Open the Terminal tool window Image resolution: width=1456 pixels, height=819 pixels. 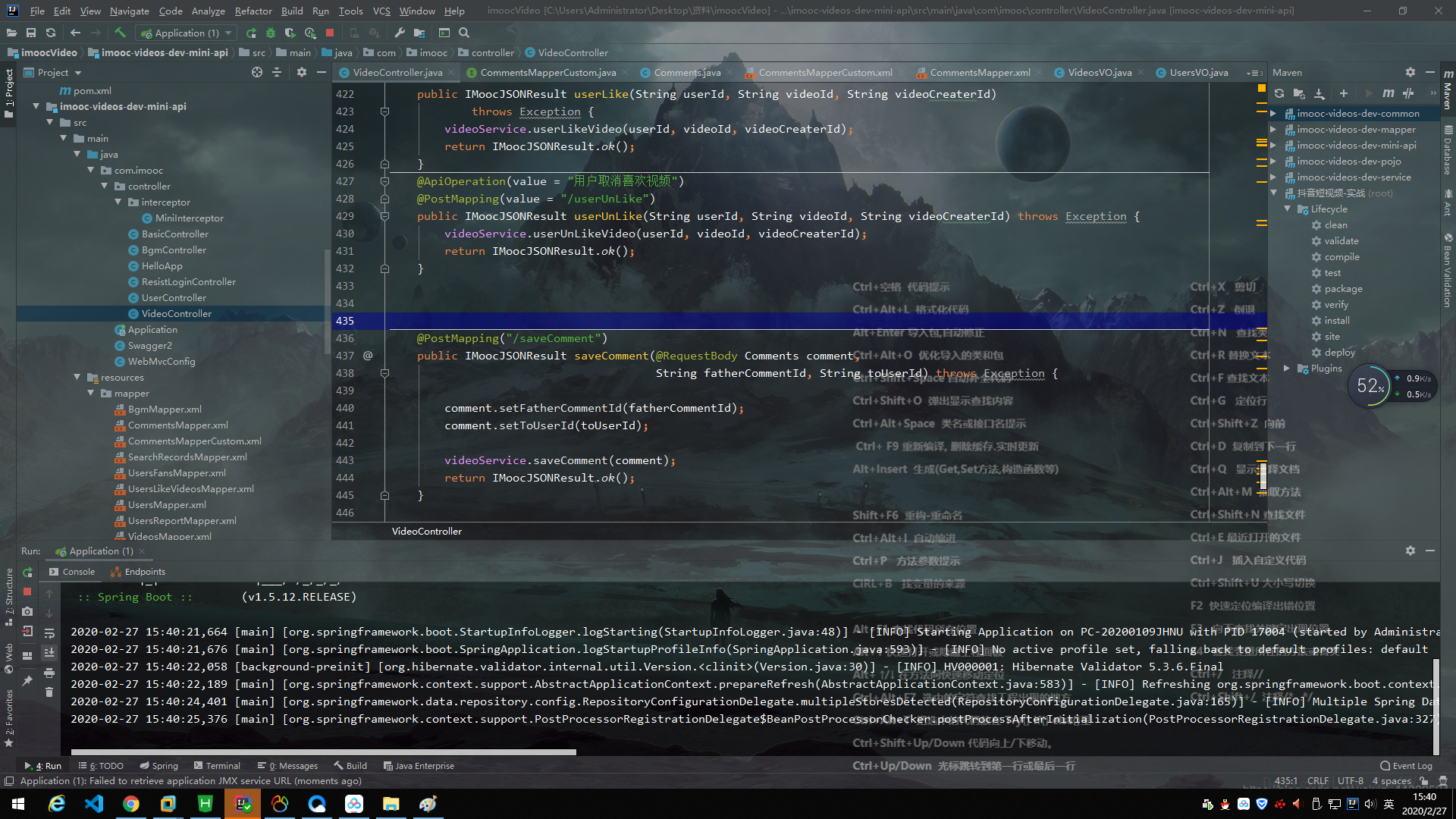[217, 766]
